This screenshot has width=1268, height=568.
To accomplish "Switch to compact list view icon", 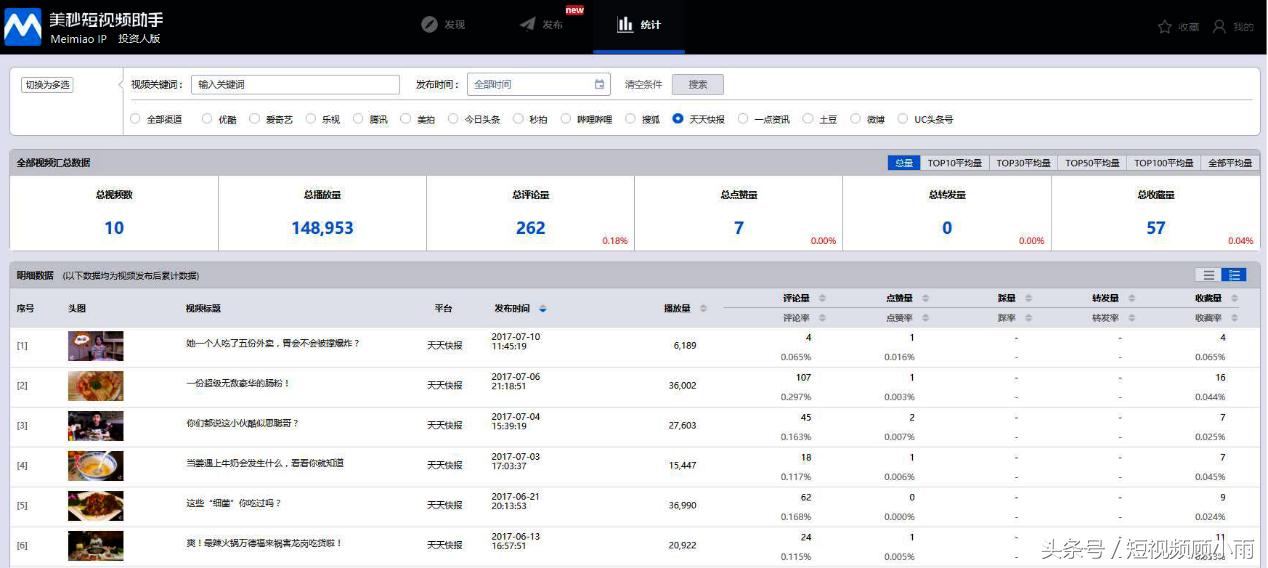I will [1208, 275].
